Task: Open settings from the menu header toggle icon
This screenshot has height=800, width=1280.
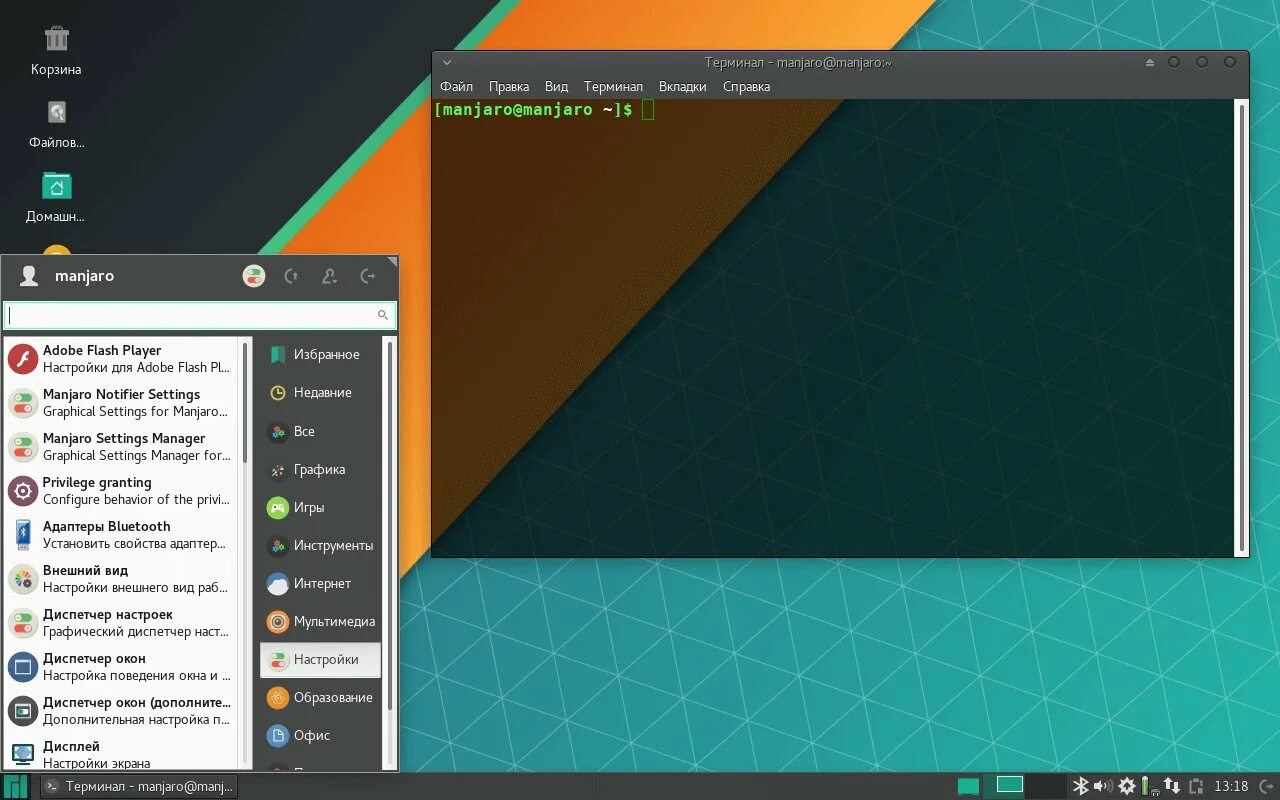Action: 254,276
